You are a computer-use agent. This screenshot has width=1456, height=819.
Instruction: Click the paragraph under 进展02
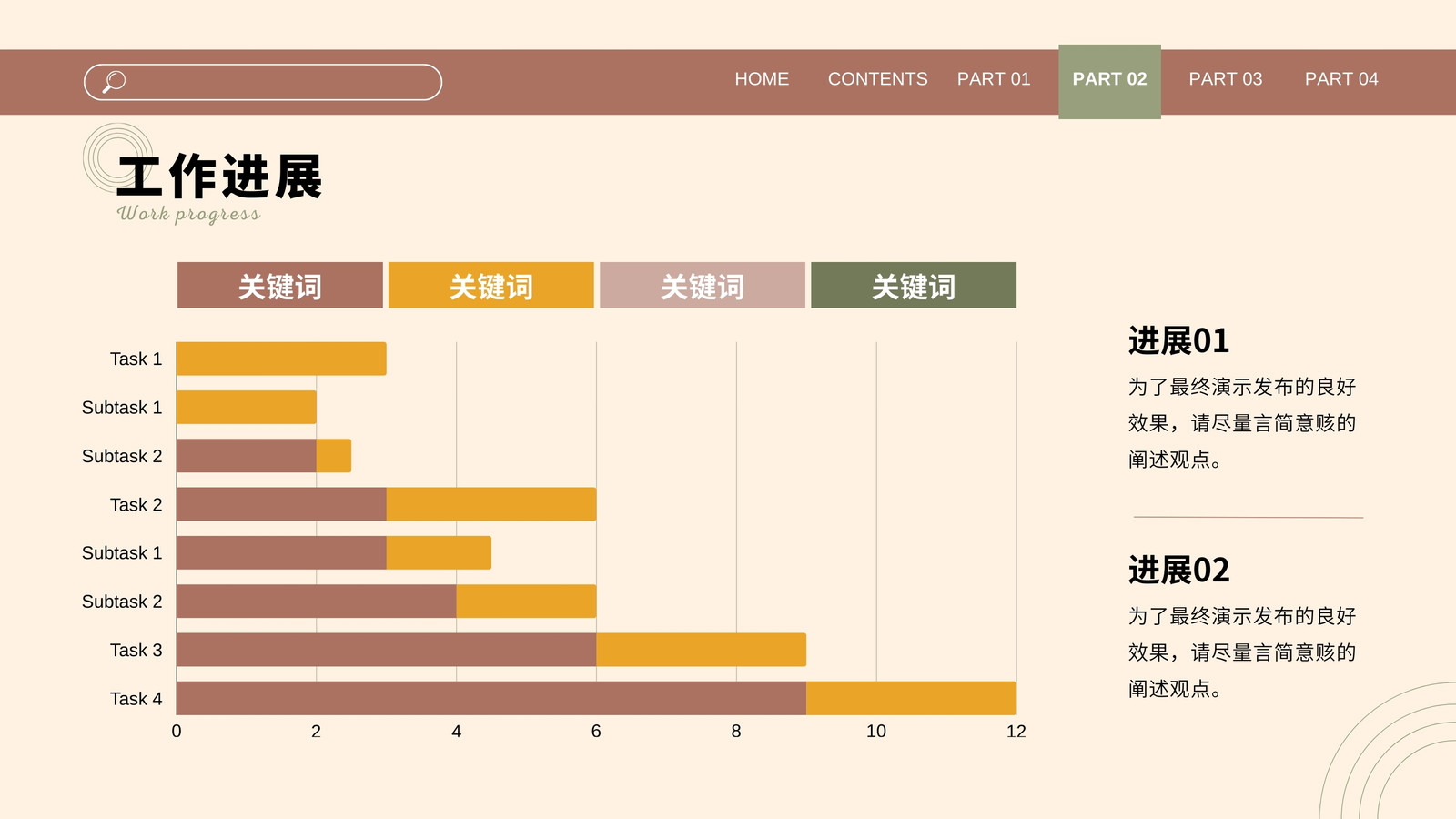click(1242, 652)
